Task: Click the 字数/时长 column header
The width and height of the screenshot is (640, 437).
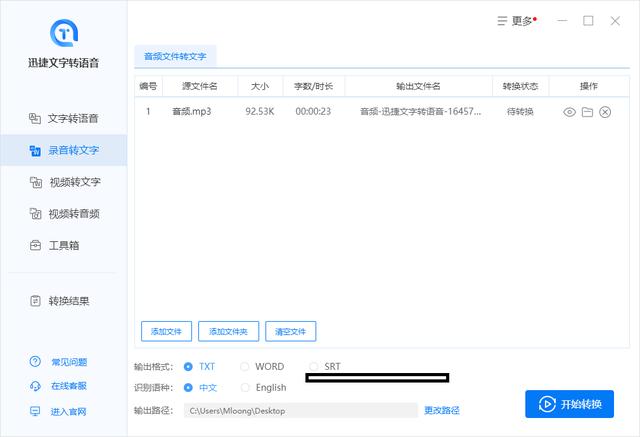Action: (313, 86)
